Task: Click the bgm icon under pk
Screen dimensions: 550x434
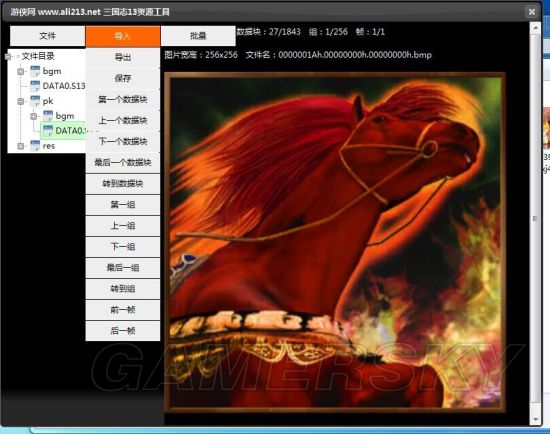Action: pyautogui.click(x=48, y=116)
